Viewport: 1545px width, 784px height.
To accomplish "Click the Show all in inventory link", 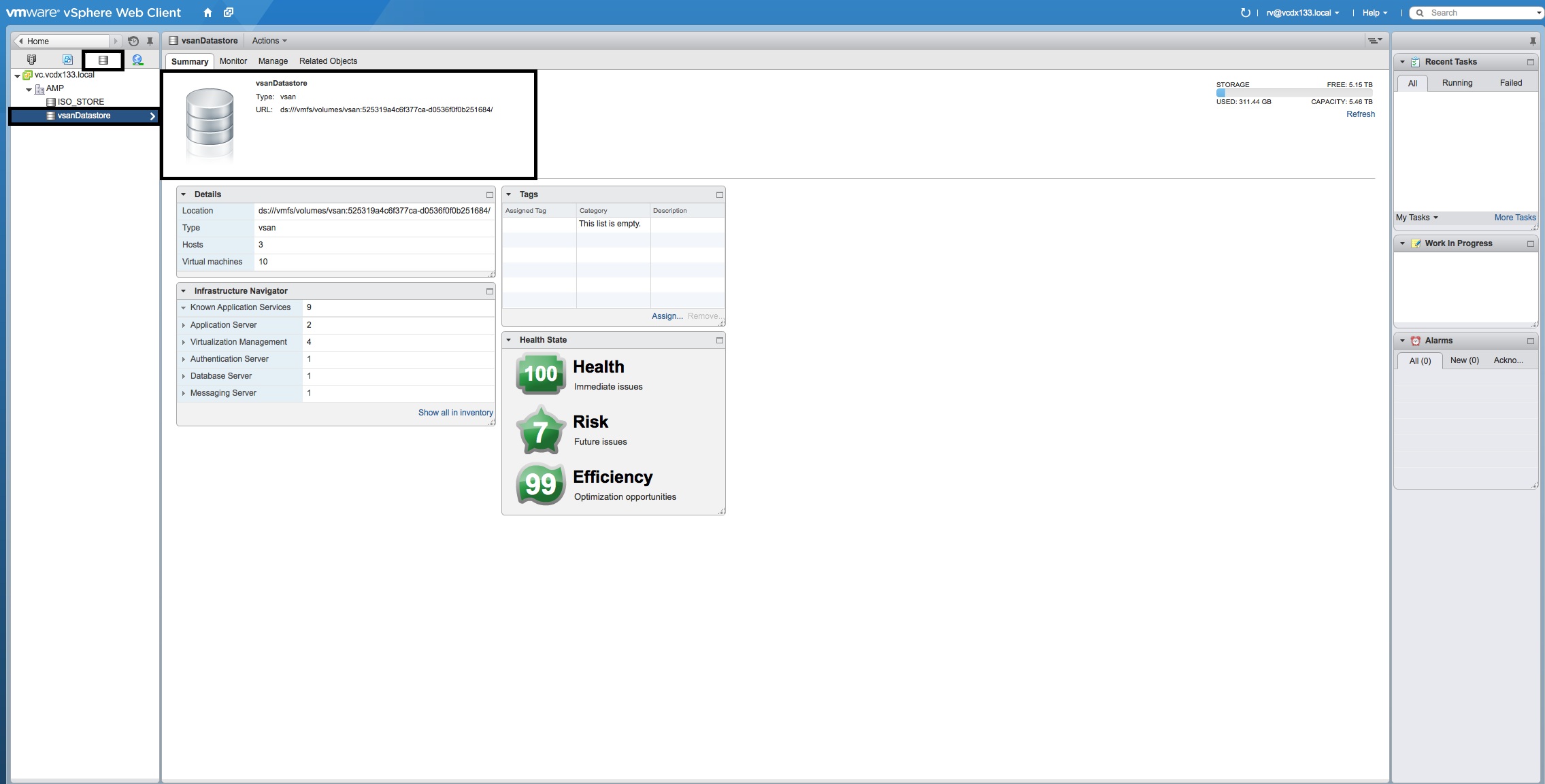I will pyautogui.click(x=455, y=413).
